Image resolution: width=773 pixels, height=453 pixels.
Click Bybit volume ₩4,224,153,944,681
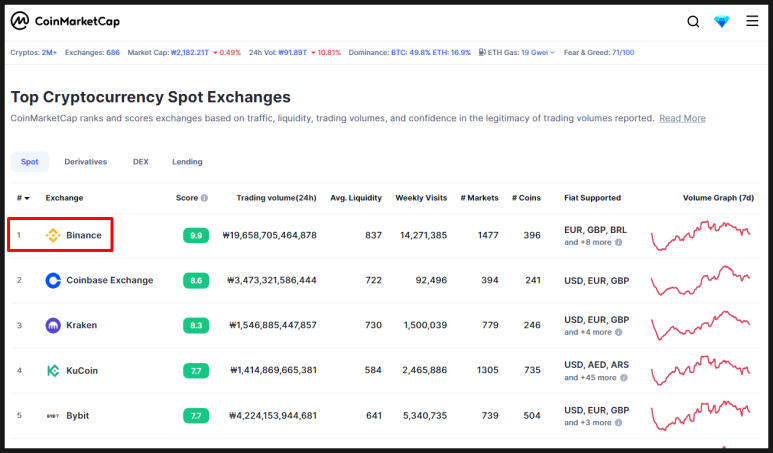point(273,416)
